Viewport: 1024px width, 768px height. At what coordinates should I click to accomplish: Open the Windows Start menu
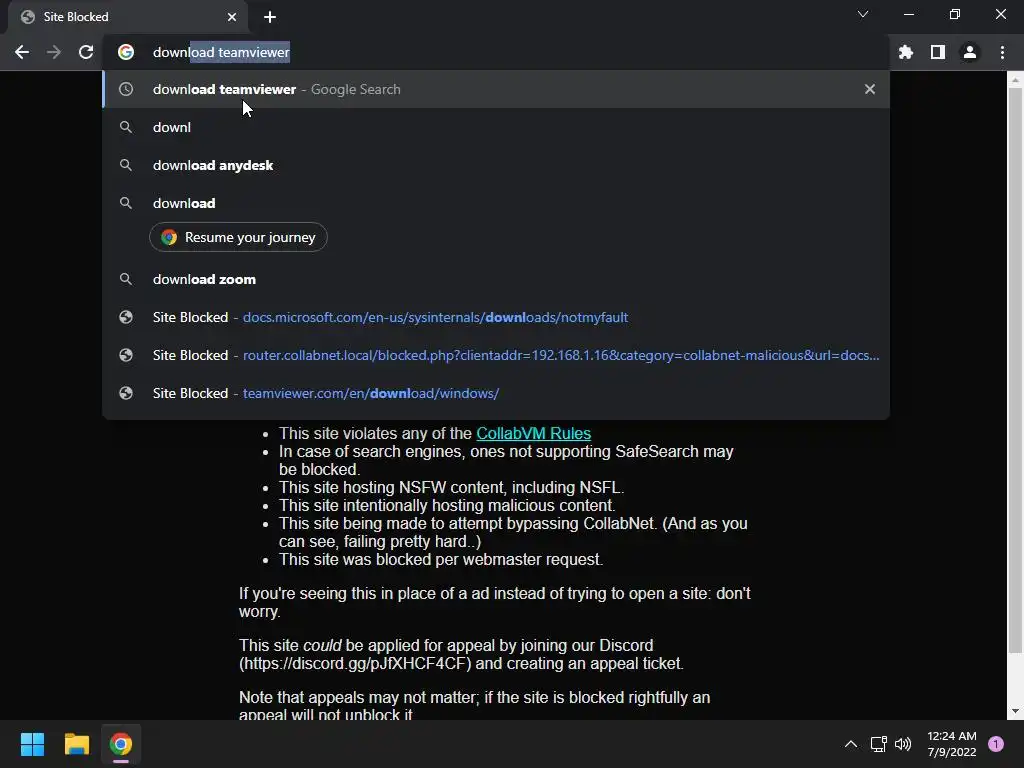[32, 744]
